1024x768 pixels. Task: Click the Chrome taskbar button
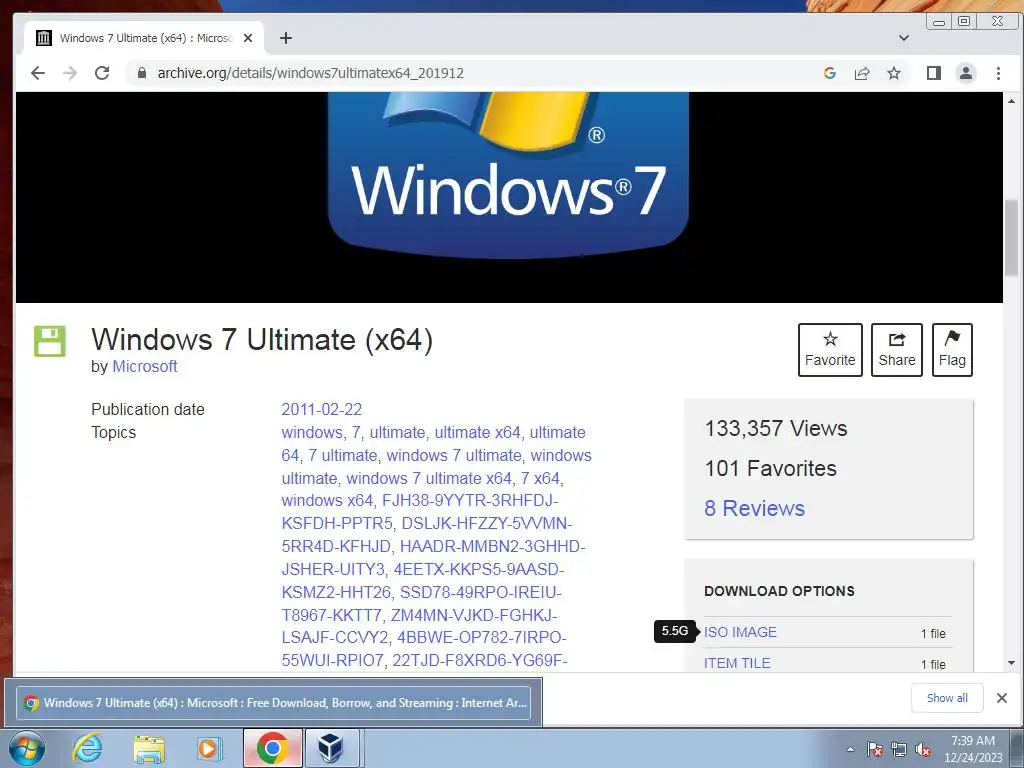[x=272, y=748]
